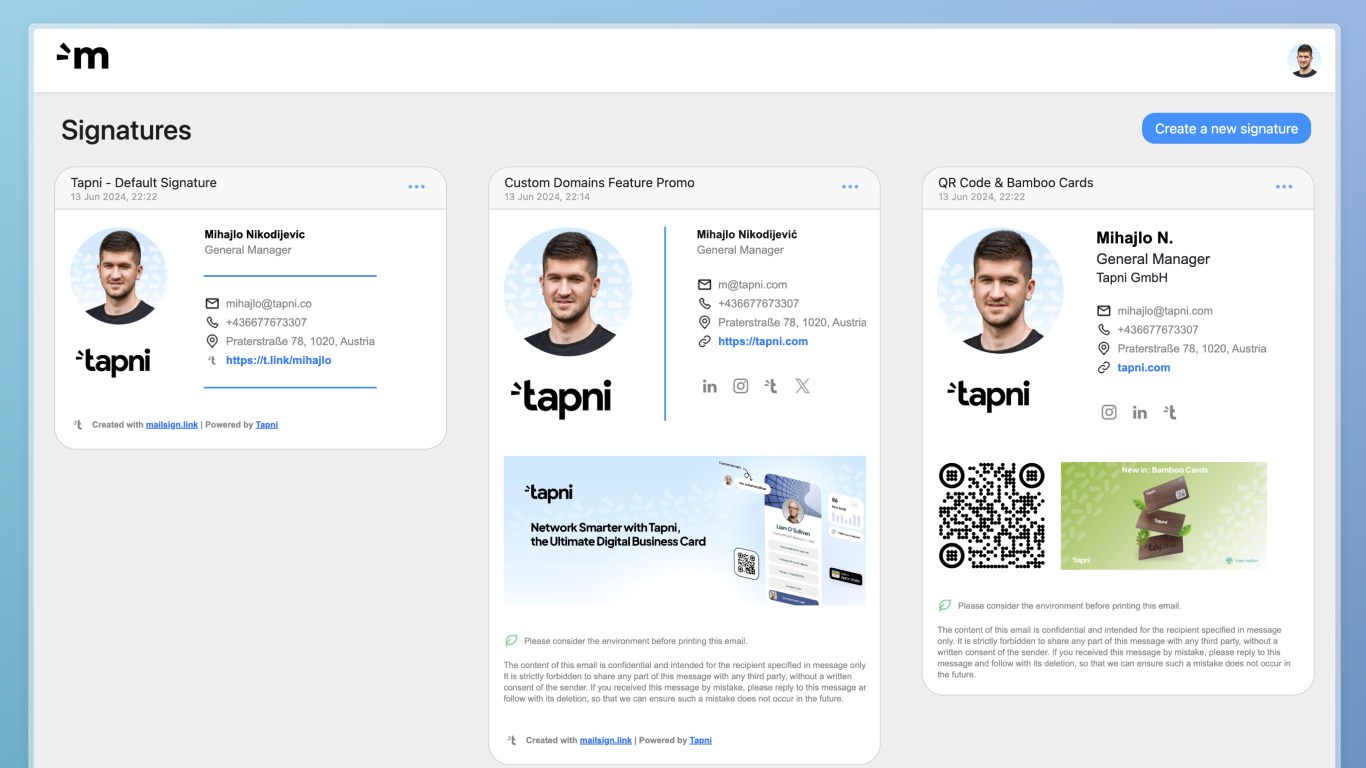The height and width of the screenshot is (768, 1366).
Task: Open the Tapni link in Default Signature footer
Action: [267, 425]
